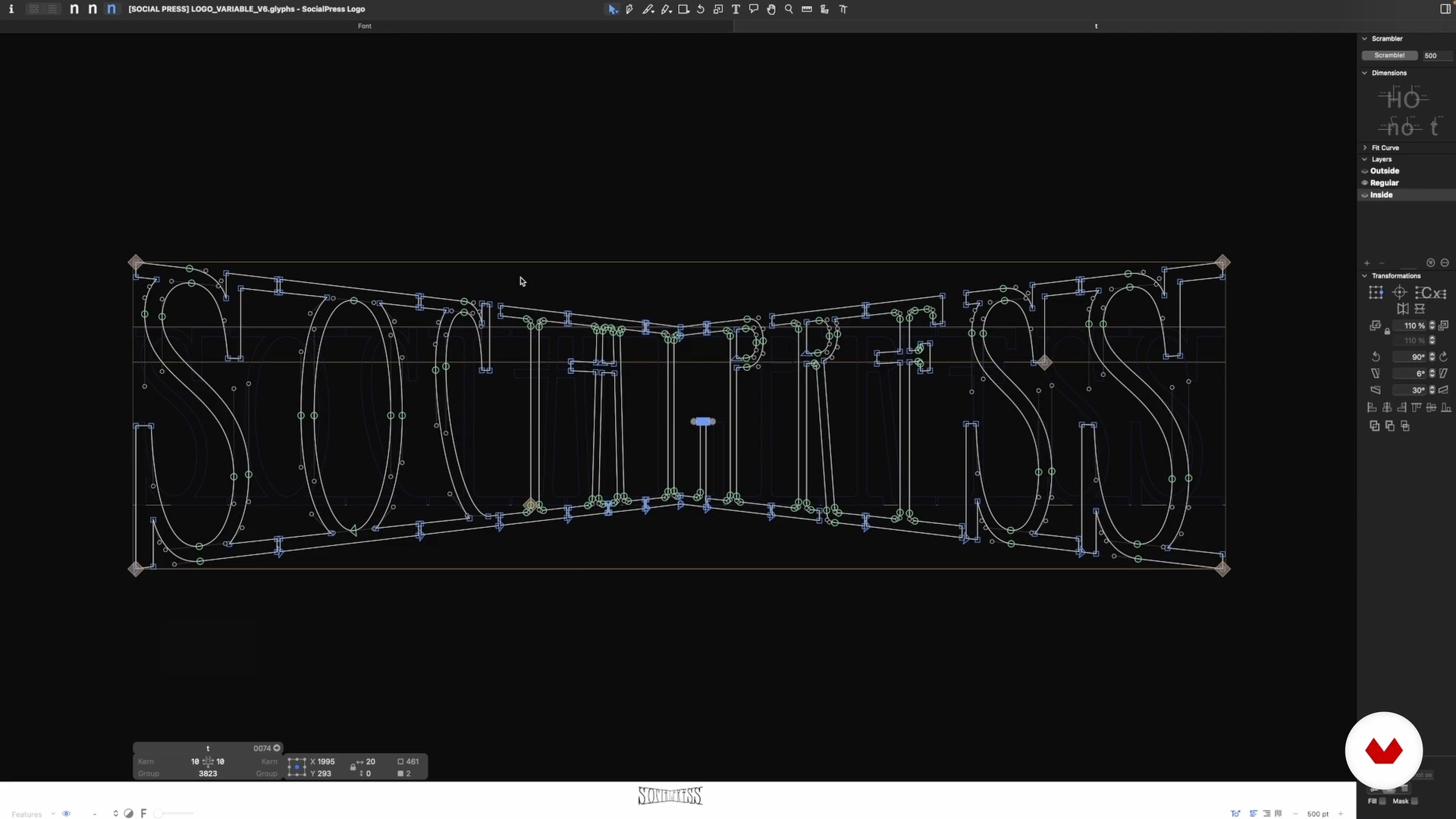Select the Outside layer

[1385, 171]
